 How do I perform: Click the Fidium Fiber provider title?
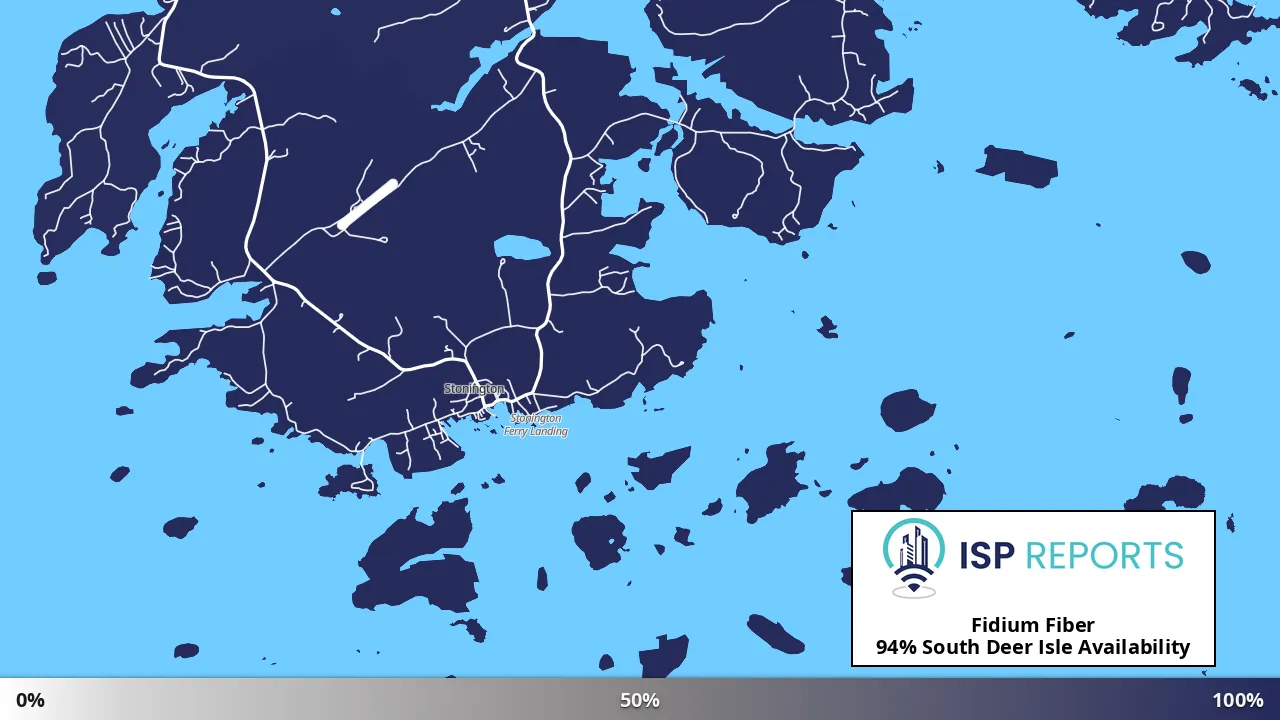tap(1033, 625)
